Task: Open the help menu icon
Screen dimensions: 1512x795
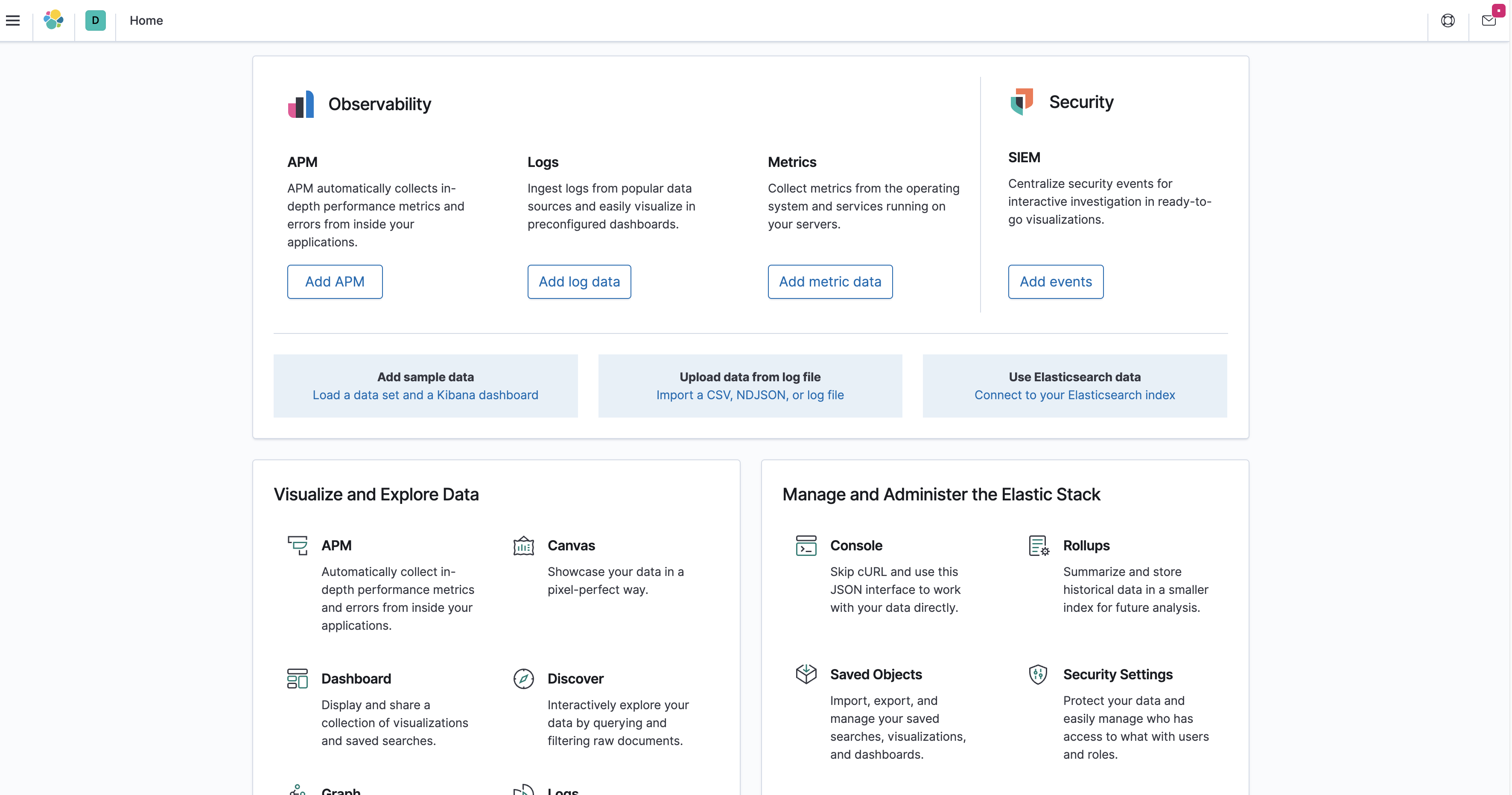Action: tap(1448, 20)
